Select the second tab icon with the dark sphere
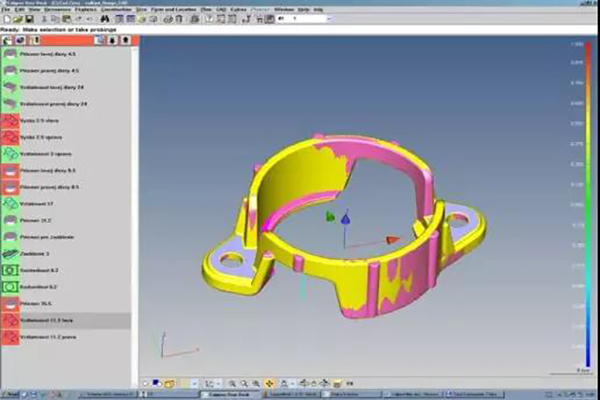Viewport: 600px width, 400px height. (x=20, y=40)
